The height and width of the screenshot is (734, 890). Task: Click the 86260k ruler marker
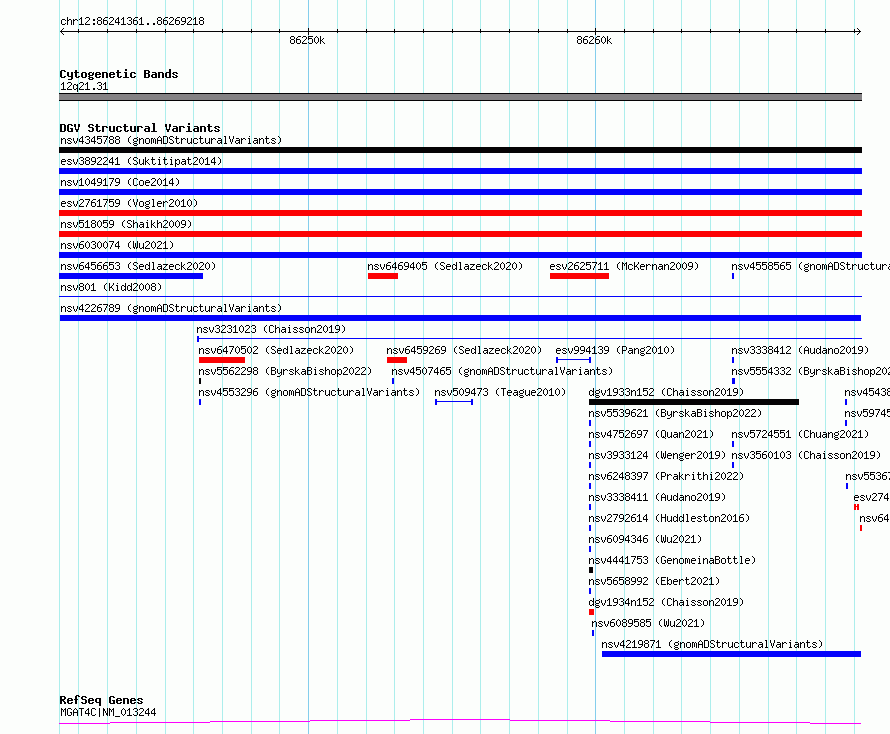pyautogui.click(x=594, y=40)
